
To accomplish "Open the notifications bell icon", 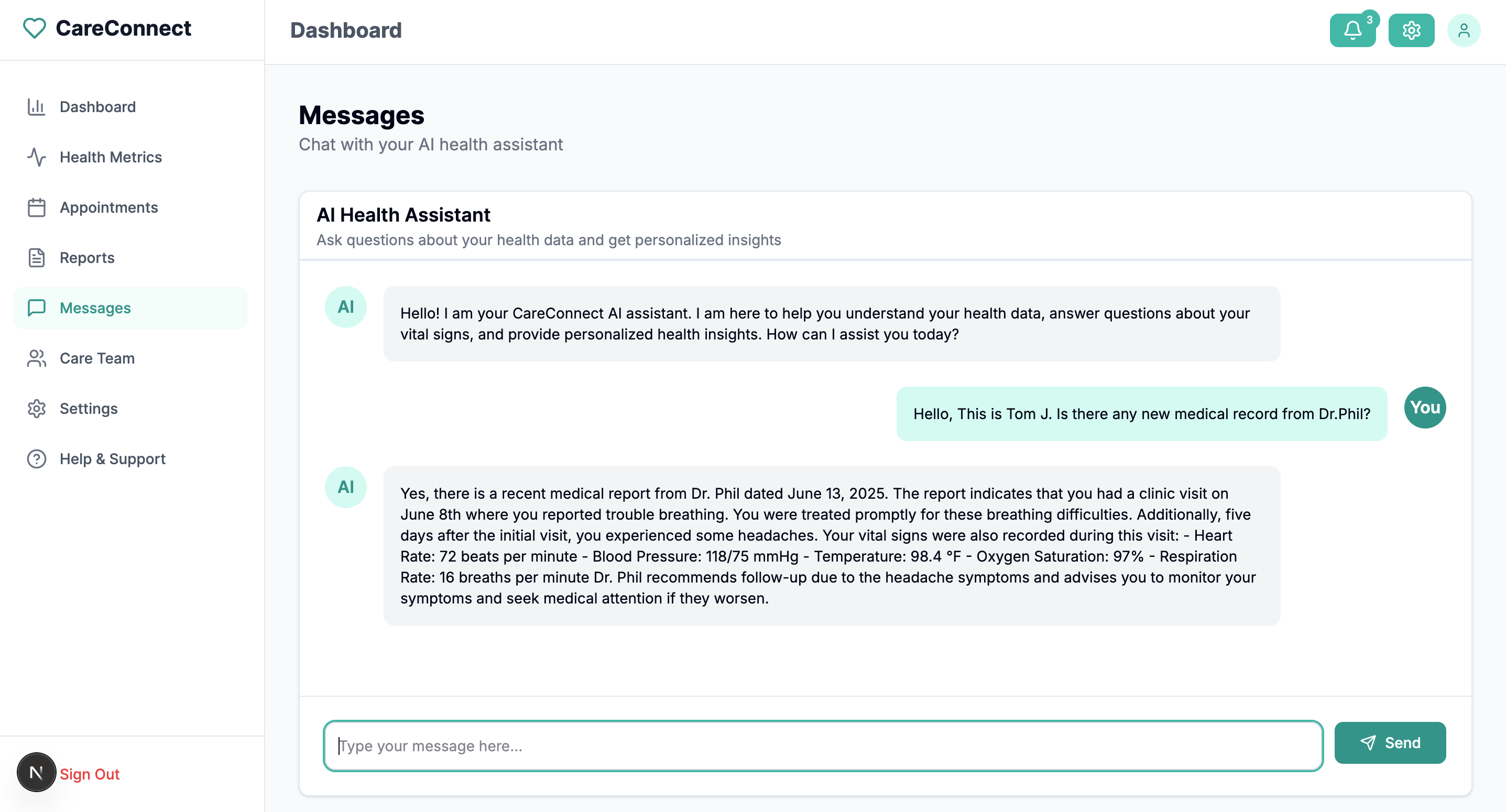I will coord(1351,30).
